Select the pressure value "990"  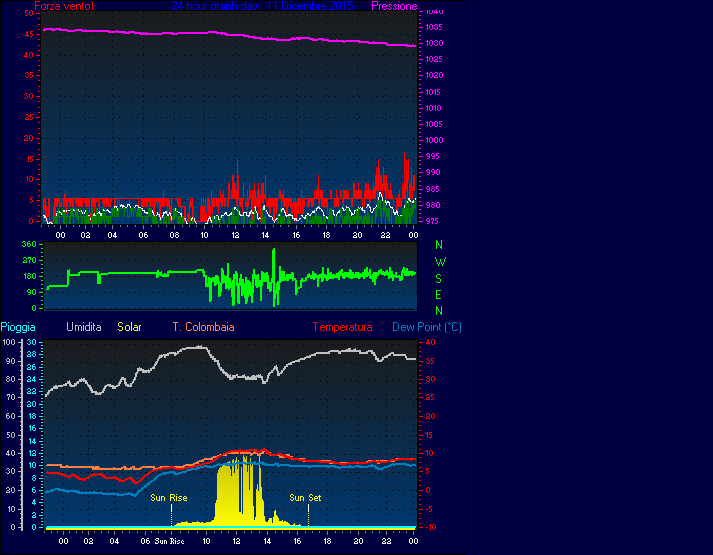pyautogui.click(x=432, y=172)
